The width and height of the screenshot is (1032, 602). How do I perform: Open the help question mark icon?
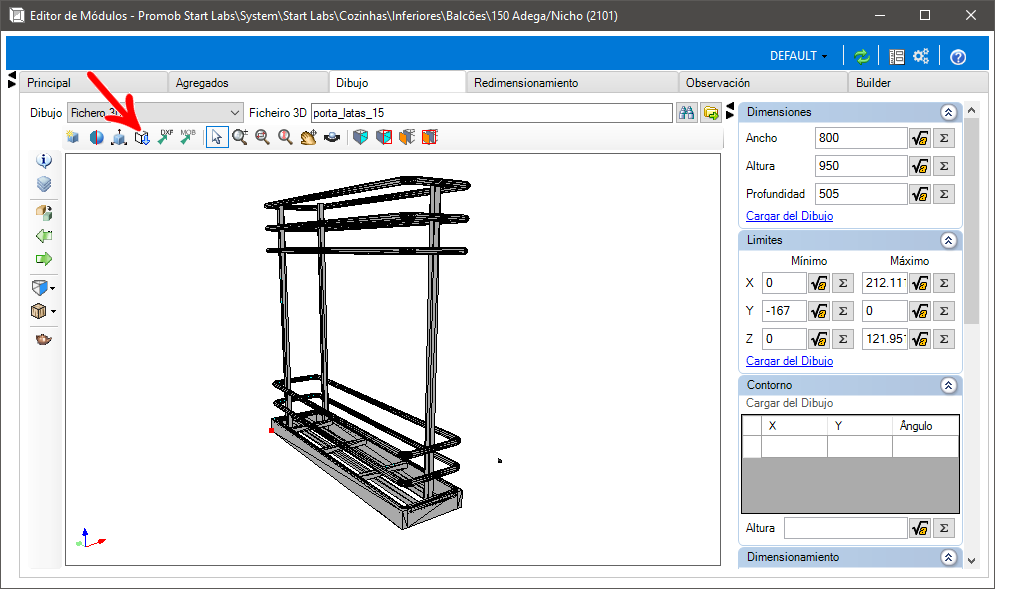[958, 57]
